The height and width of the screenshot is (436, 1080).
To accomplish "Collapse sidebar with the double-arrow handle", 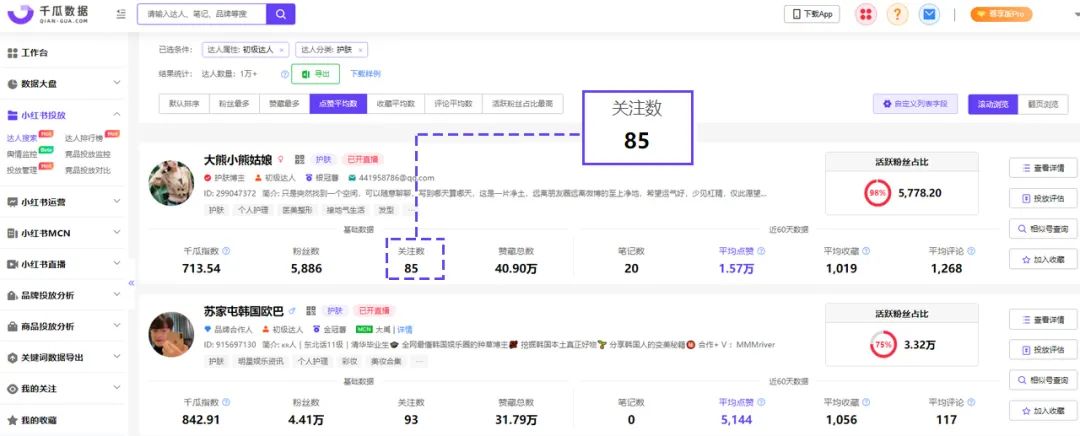I will (x=132, y=283).
